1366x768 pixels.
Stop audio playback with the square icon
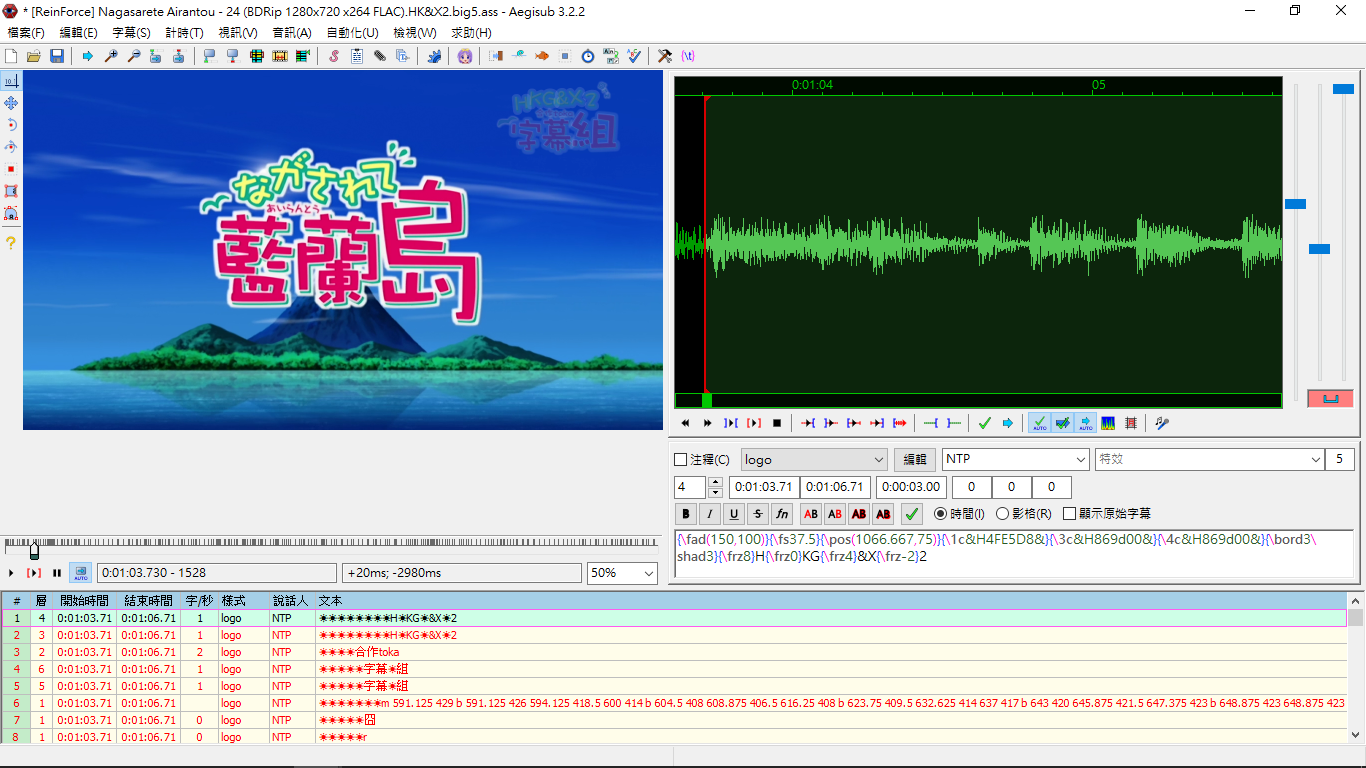coord(777,423)
